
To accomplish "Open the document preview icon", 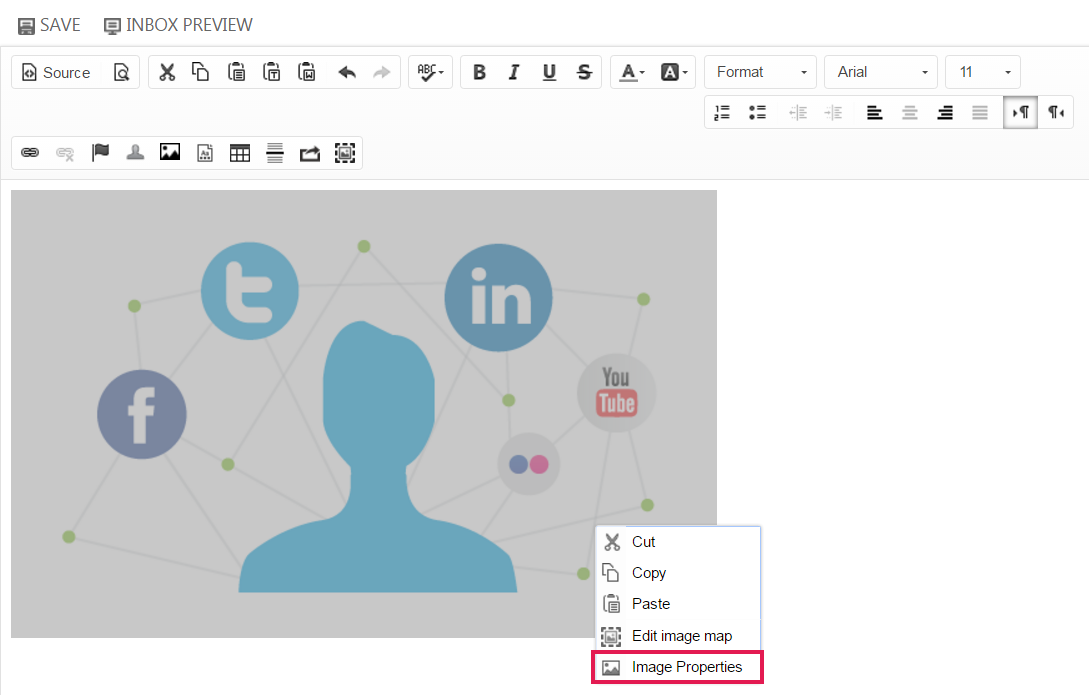I will click(122, 72).
